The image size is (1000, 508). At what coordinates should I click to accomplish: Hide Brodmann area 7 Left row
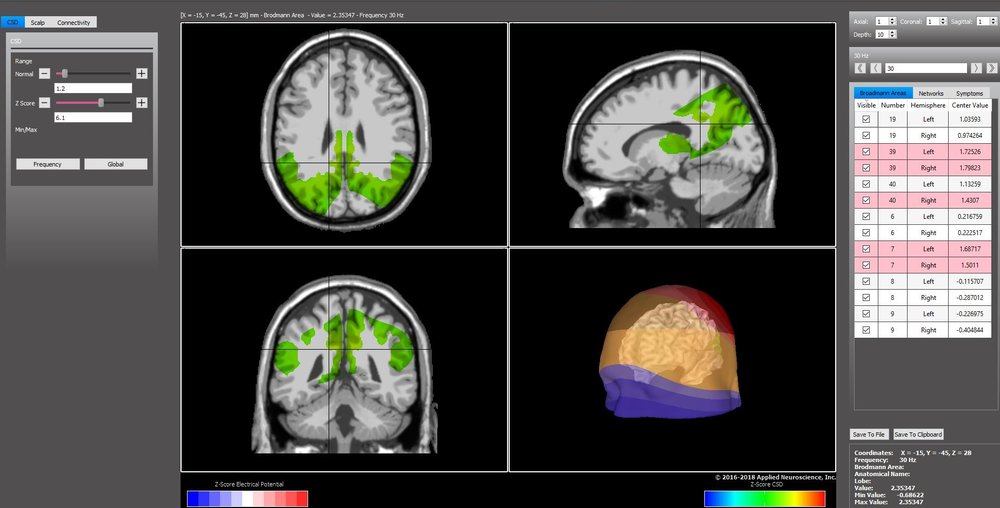click(866, 249)
